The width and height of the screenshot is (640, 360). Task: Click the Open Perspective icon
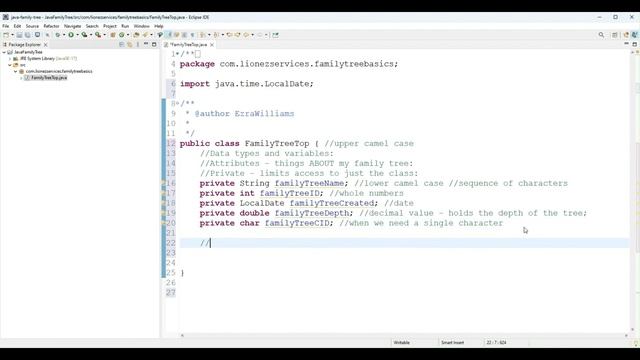615,35
